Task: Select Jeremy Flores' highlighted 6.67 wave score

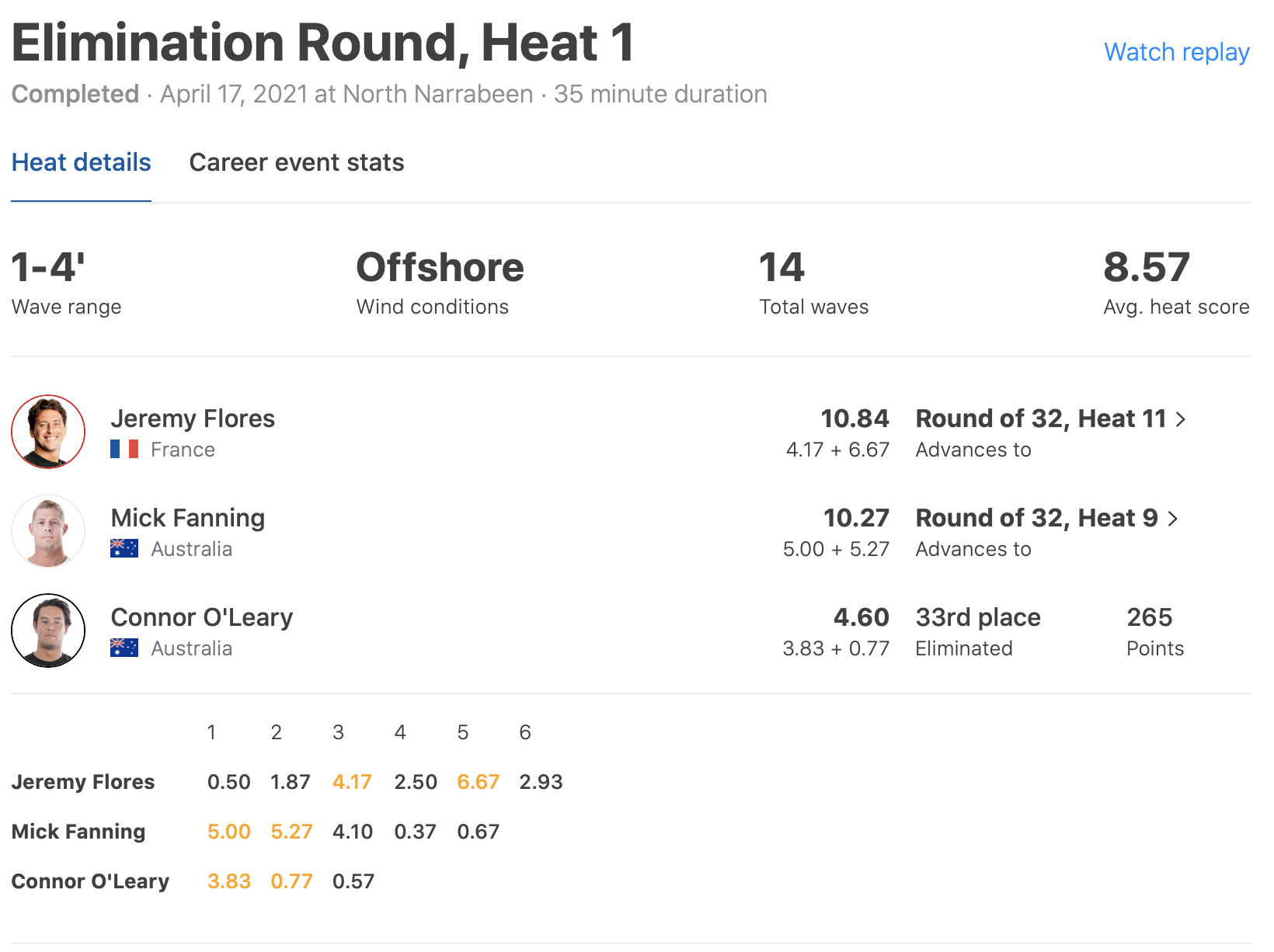Action: pos(478,782)
